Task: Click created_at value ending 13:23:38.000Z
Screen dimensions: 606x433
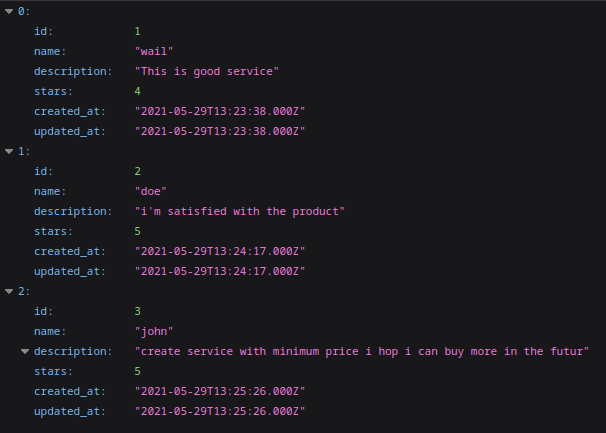Action: click(x=219, y=111)
